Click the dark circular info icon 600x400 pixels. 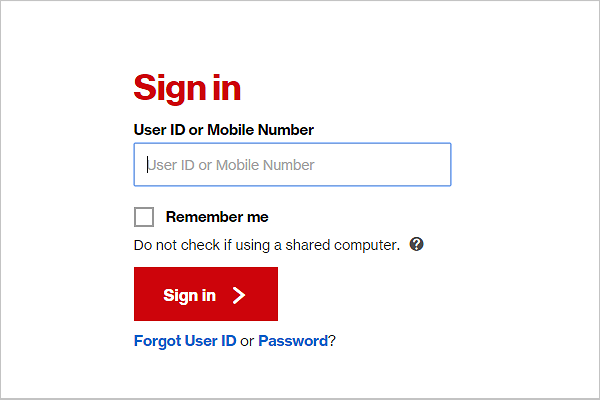click(x=417, y=244)
